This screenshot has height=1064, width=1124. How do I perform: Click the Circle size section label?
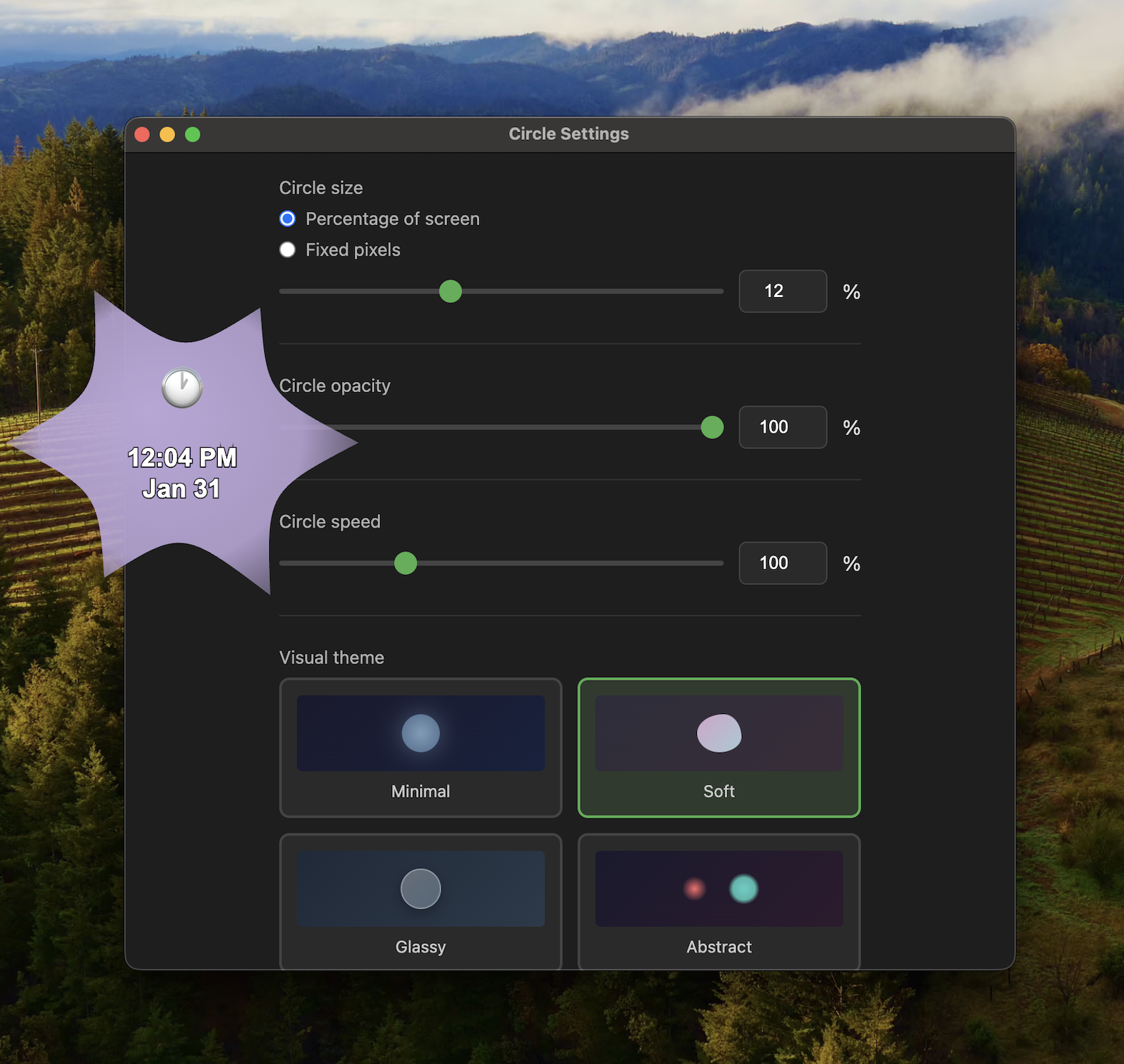[321, 188]
